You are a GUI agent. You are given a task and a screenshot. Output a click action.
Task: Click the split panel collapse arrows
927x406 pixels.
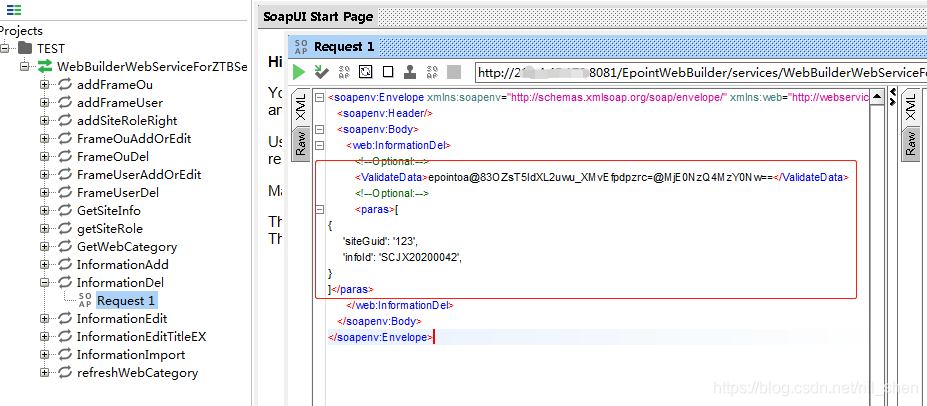click(892, 97)
